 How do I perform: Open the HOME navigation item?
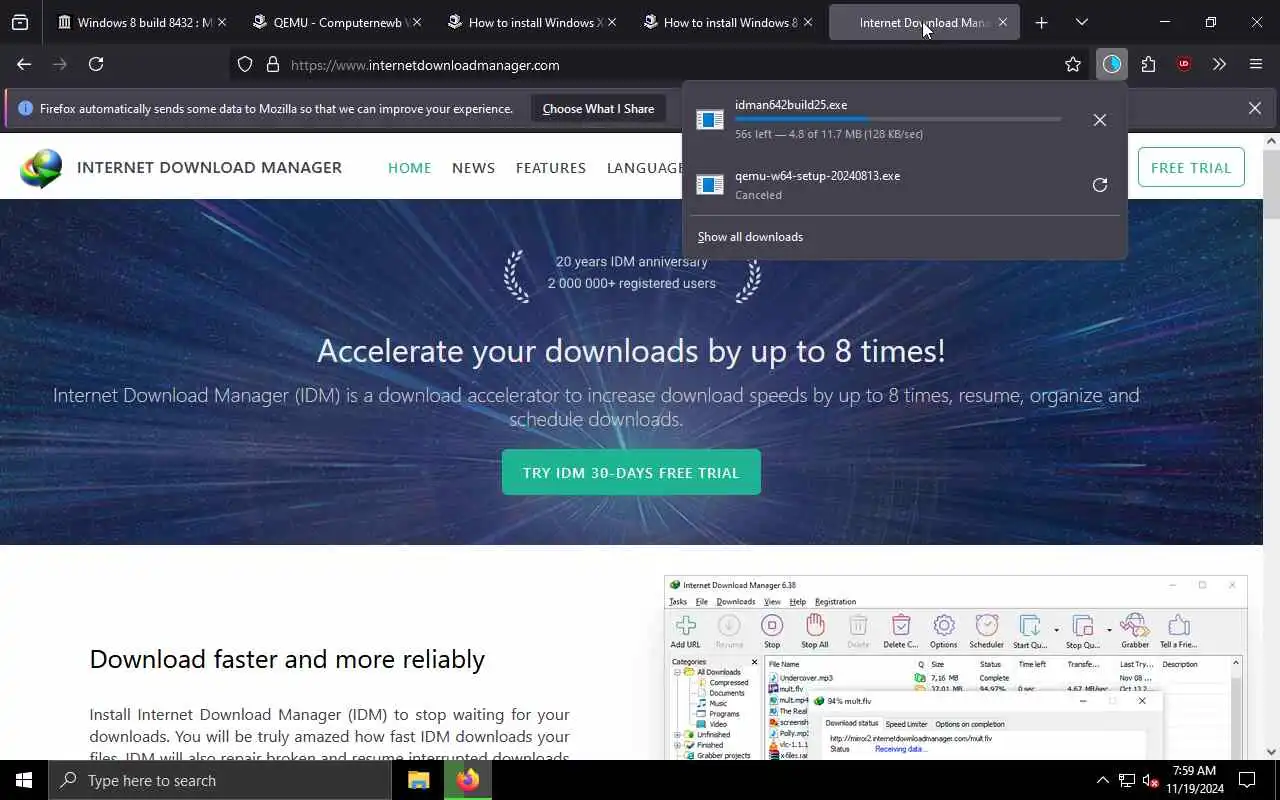tap(410, 168)
